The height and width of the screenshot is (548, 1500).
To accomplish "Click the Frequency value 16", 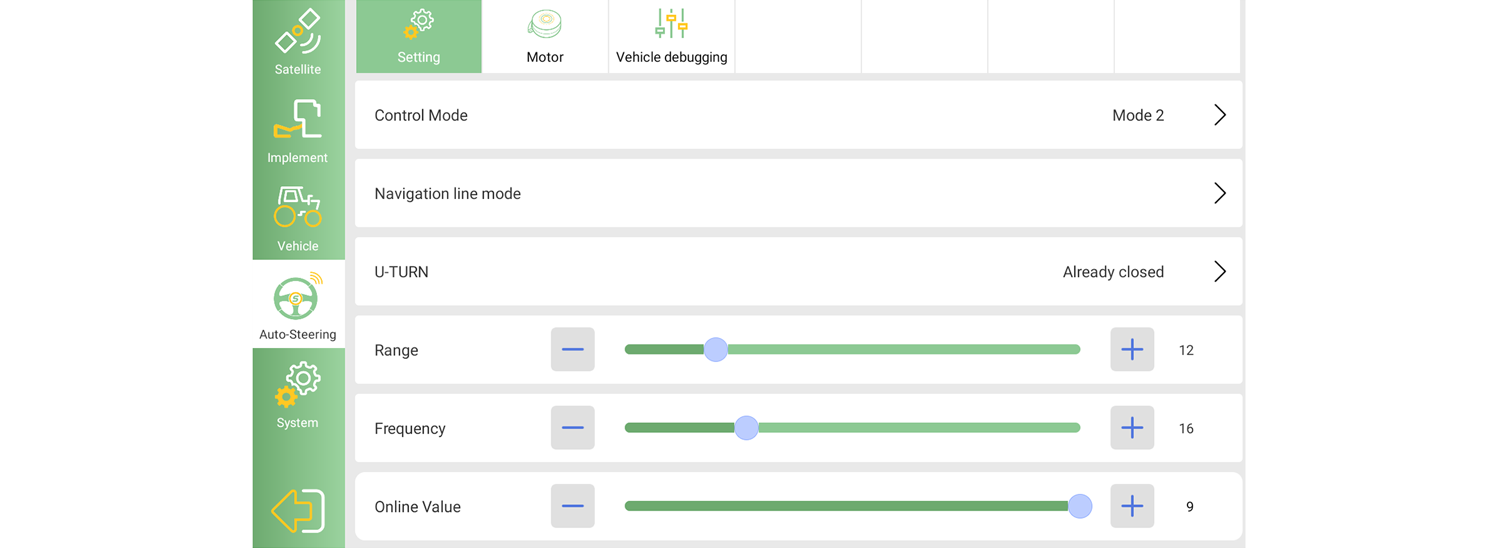I will [x=1186, y=428].
